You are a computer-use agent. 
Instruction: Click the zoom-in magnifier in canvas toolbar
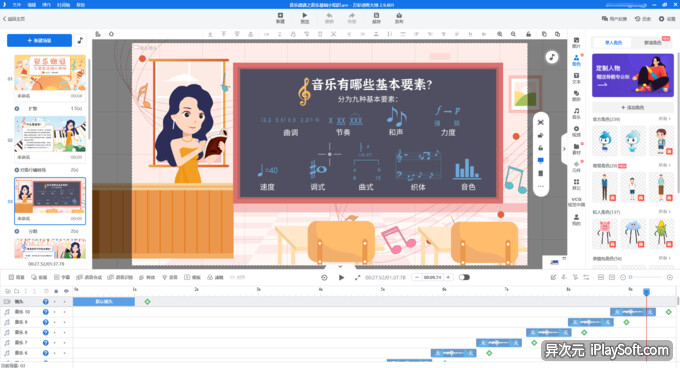point(500,34)
